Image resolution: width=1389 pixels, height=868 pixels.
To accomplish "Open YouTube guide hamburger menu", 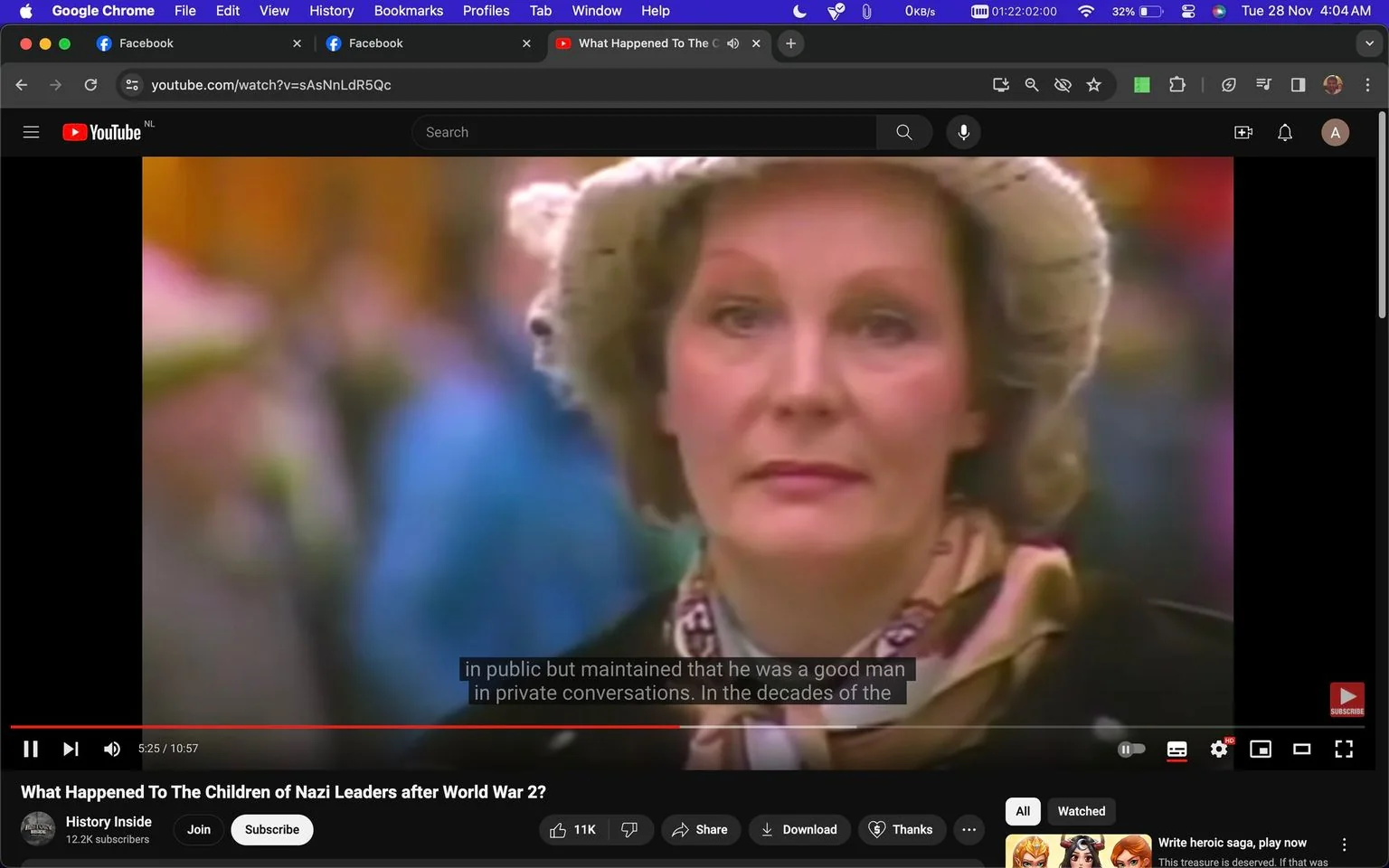I will click(31, 132).
